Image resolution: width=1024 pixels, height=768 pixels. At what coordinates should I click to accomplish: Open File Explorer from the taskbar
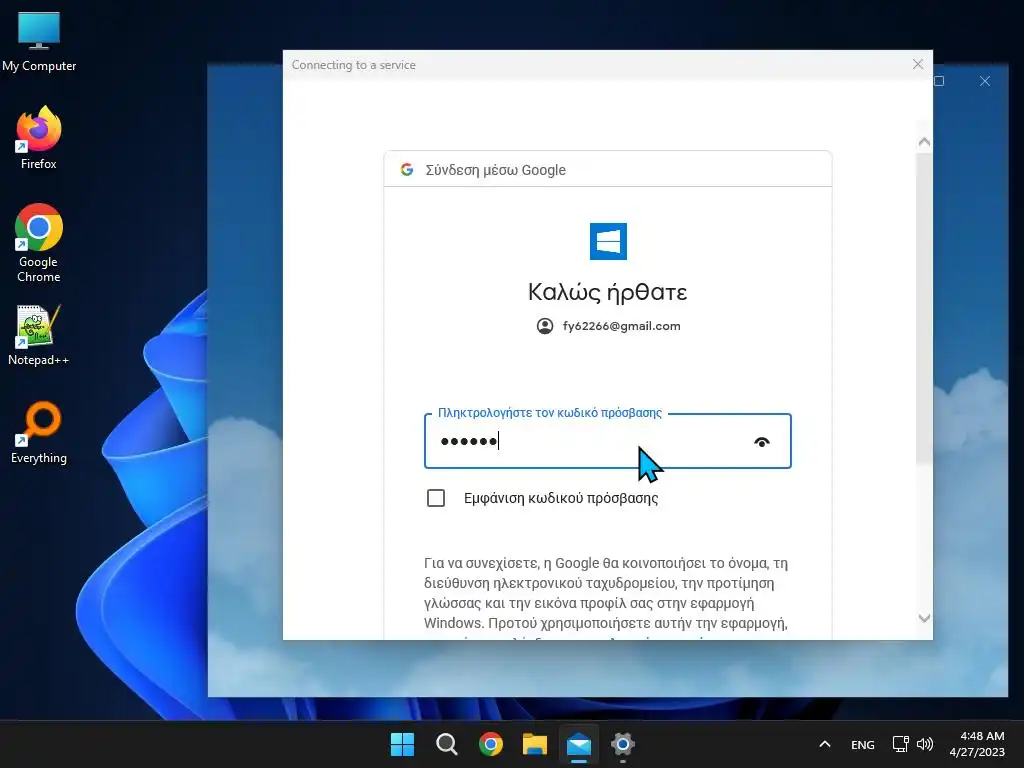tap(534, 744)
